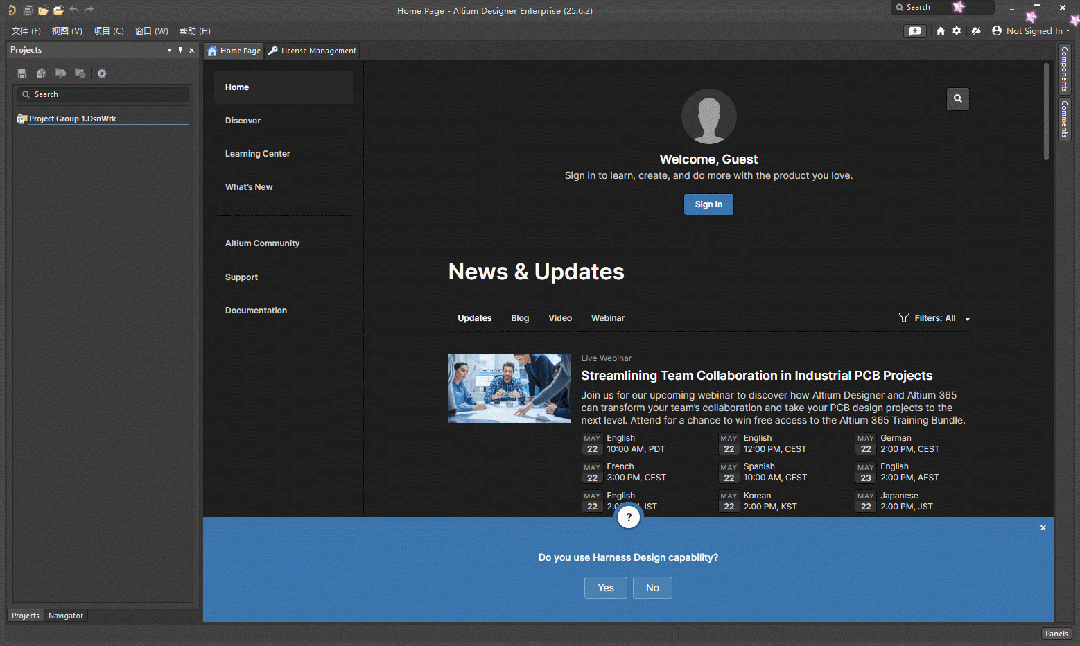The width and height of the screenshot is (1080, 646).
Task: Select the Video news tab
Action: coord(560,318)
